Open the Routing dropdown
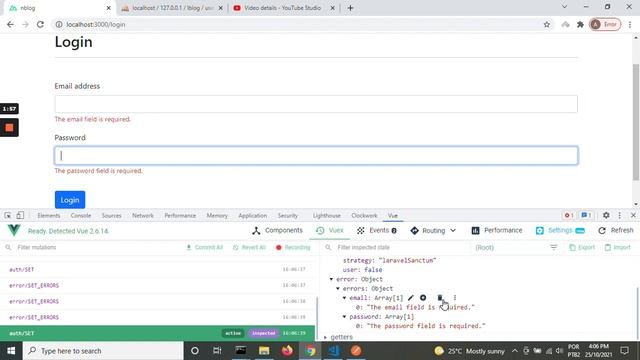 point(433,231)
